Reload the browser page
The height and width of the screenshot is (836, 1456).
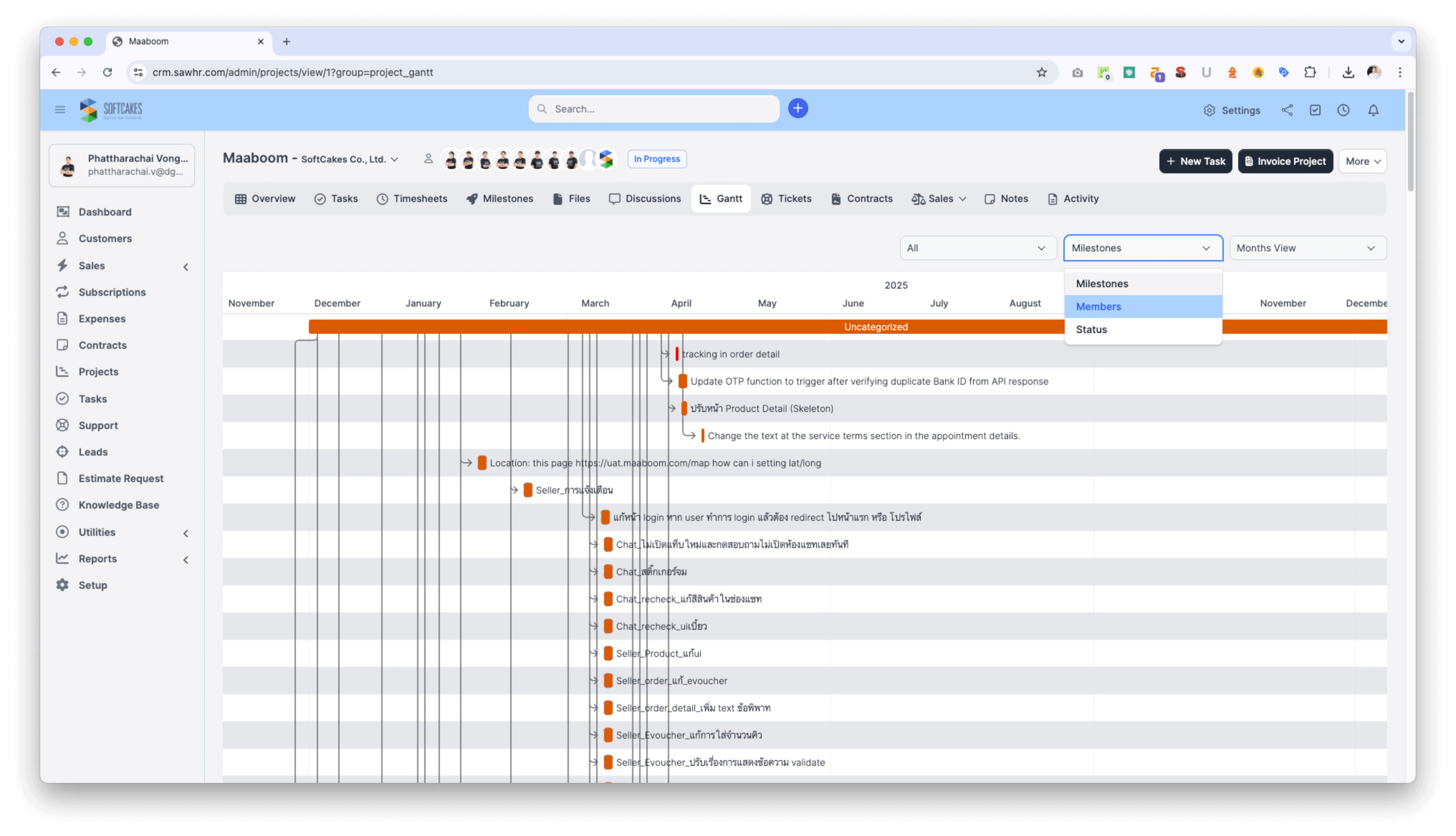(x=107, y=72)
